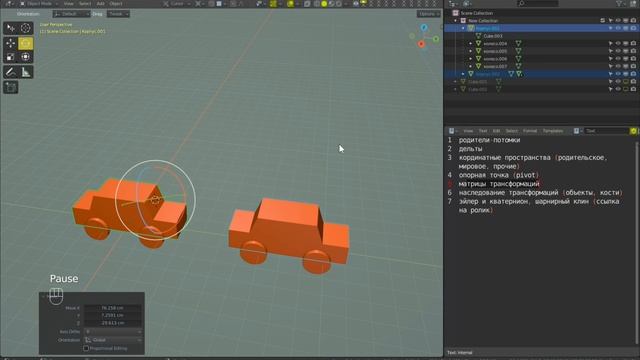Viewport: 640px width, 360px height.
Task: Choose the combined Transform tool
Action: click(25, 57)
